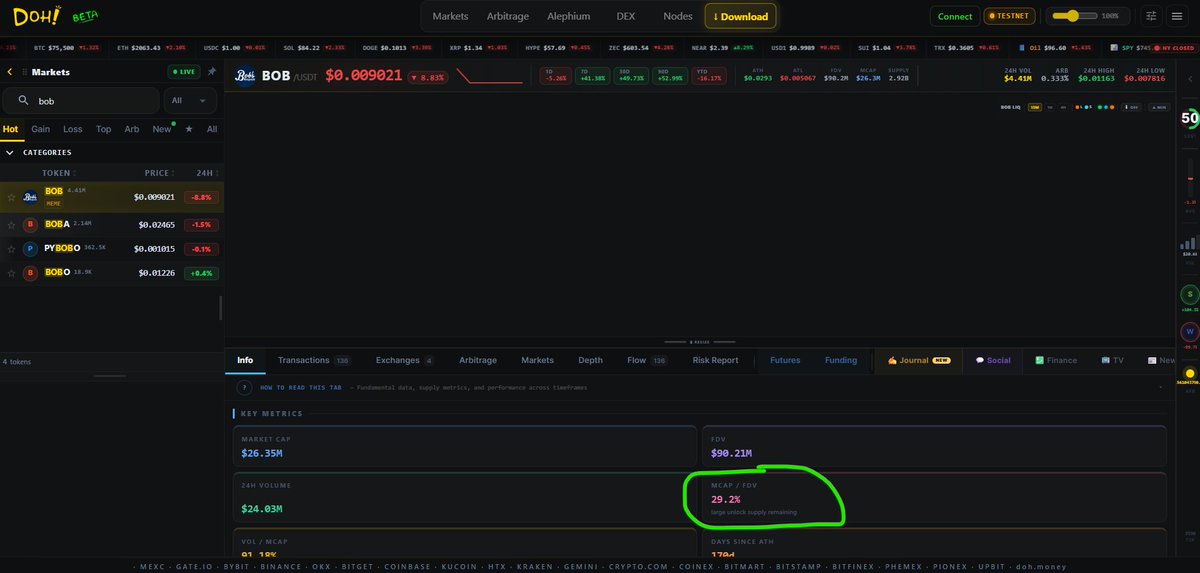Open the All filter dropdown
This screenshot has height=573, width=1200.
point(190,101)
